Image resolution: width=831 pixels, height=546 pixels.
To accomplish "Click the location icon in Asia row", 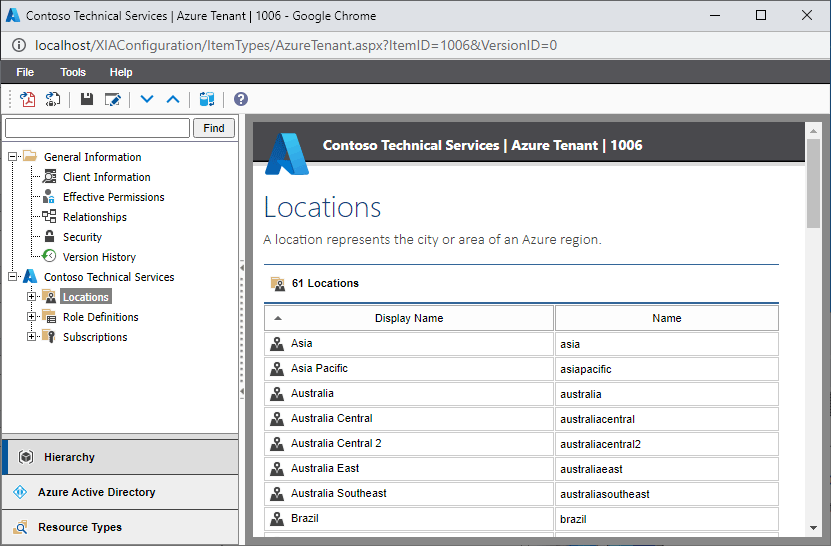I will 277,344.
